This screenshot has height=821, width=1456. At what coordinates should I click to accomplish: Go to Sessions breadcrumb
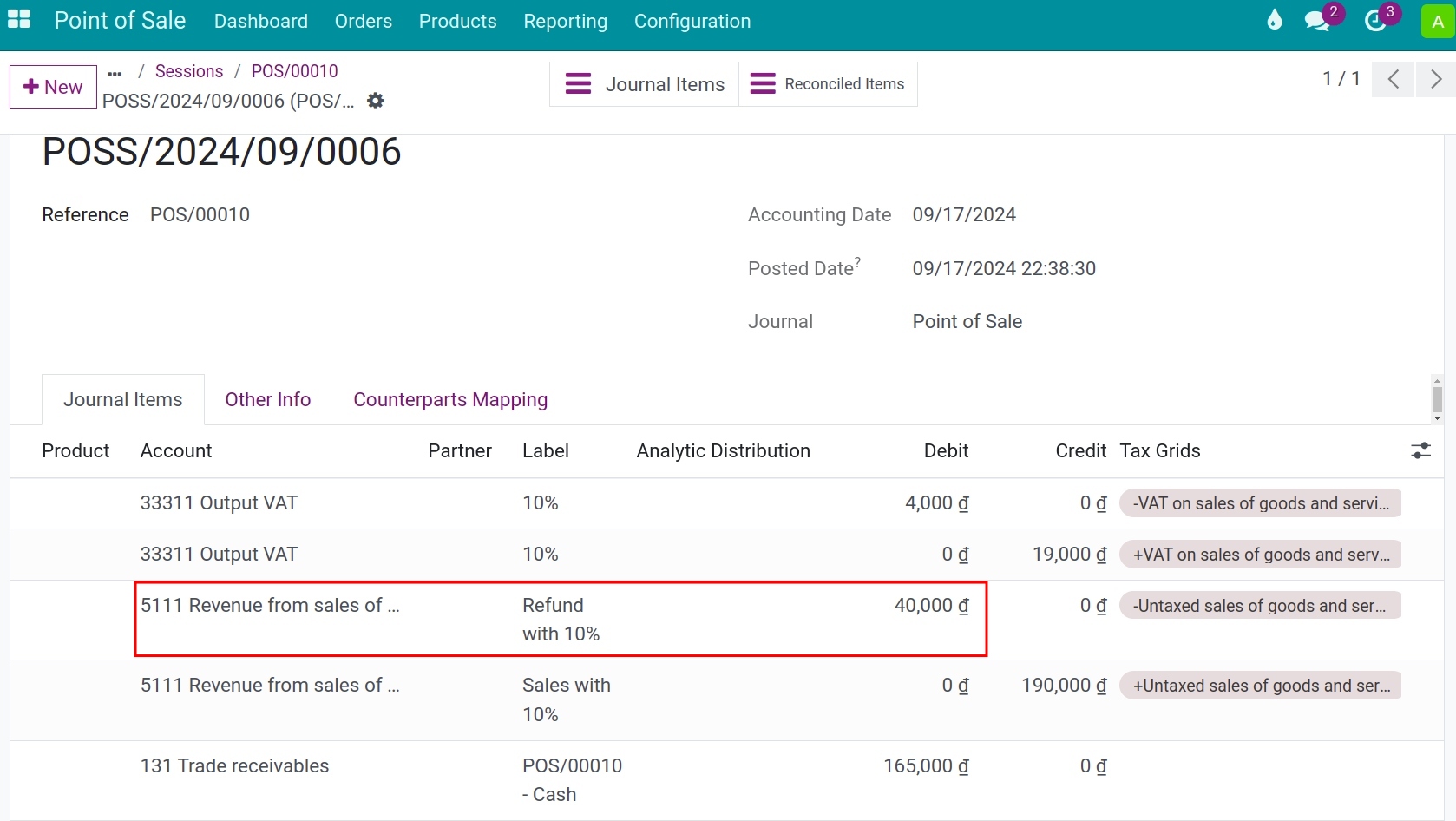pos(189,71)
